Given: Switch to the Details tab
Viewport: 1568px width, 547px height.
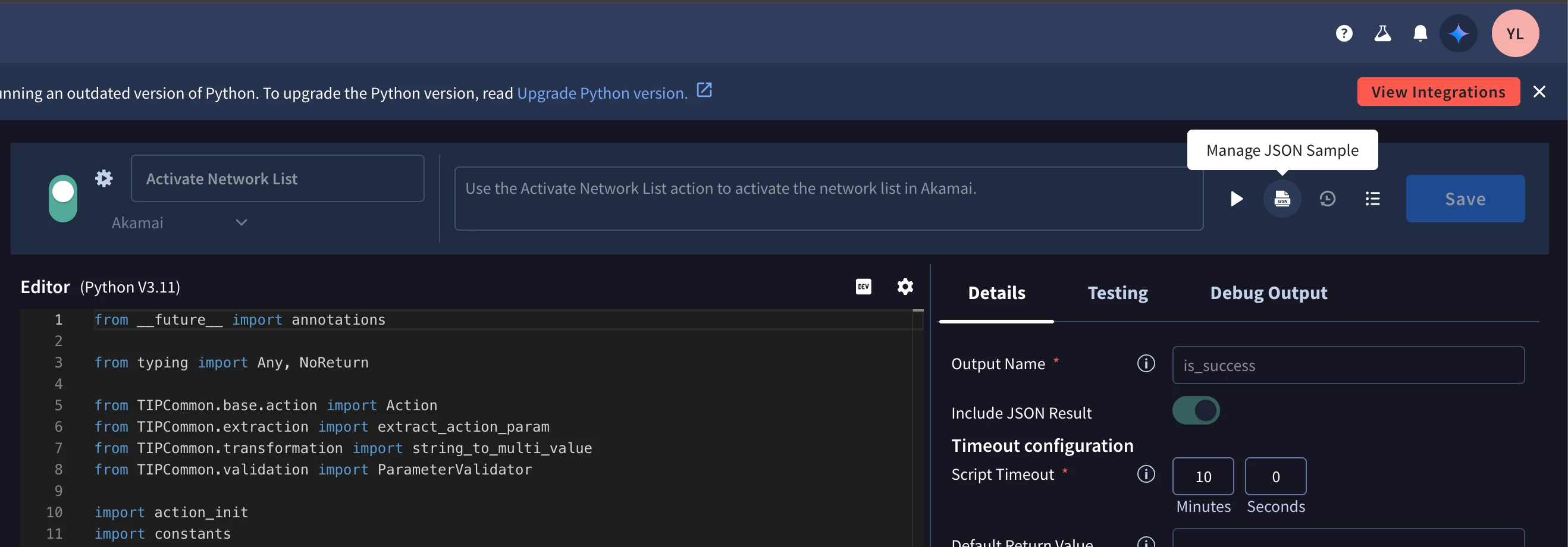Looking at the screenshot, I should [996, 293].
